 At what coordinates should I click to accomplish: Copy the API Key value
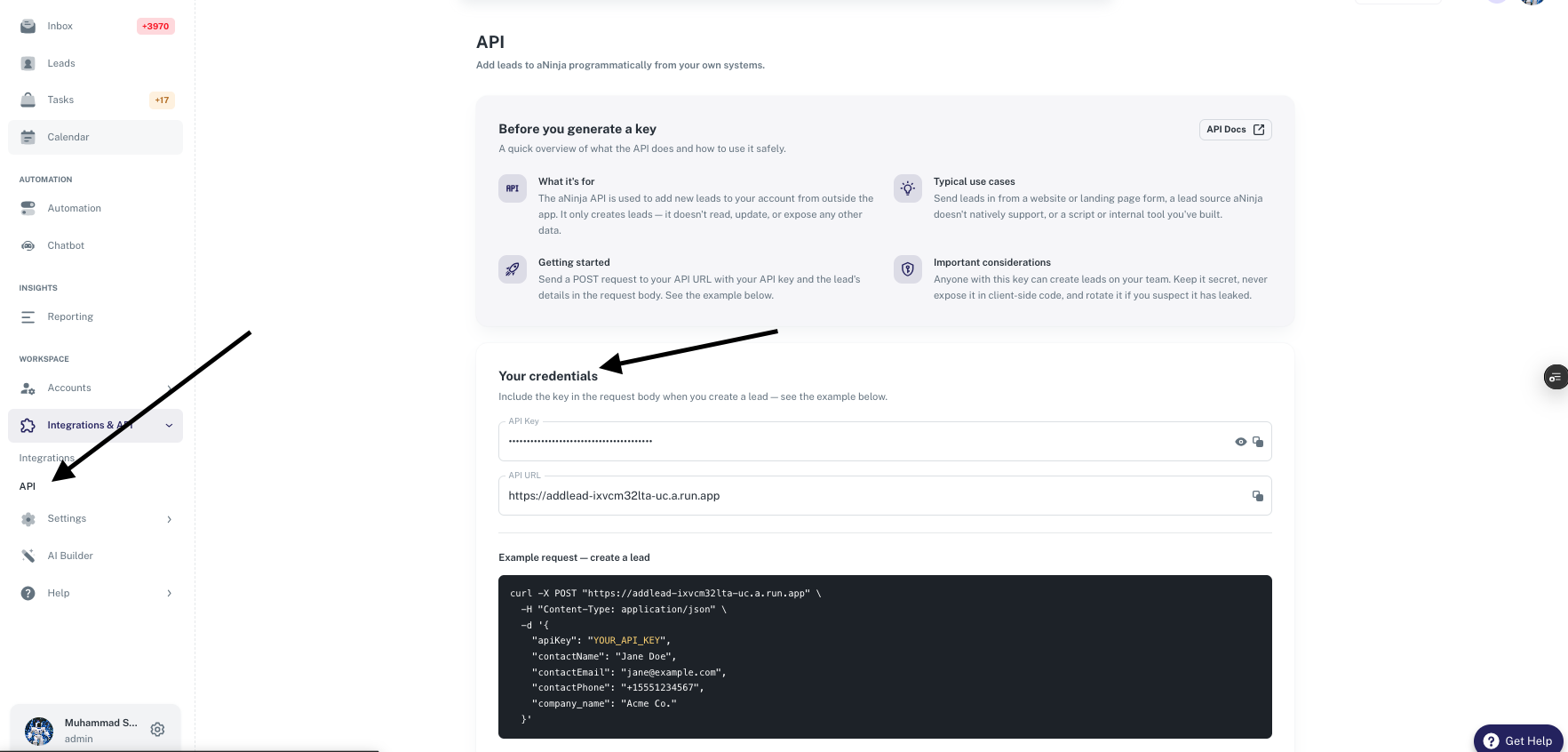(x=1258, y=442)
